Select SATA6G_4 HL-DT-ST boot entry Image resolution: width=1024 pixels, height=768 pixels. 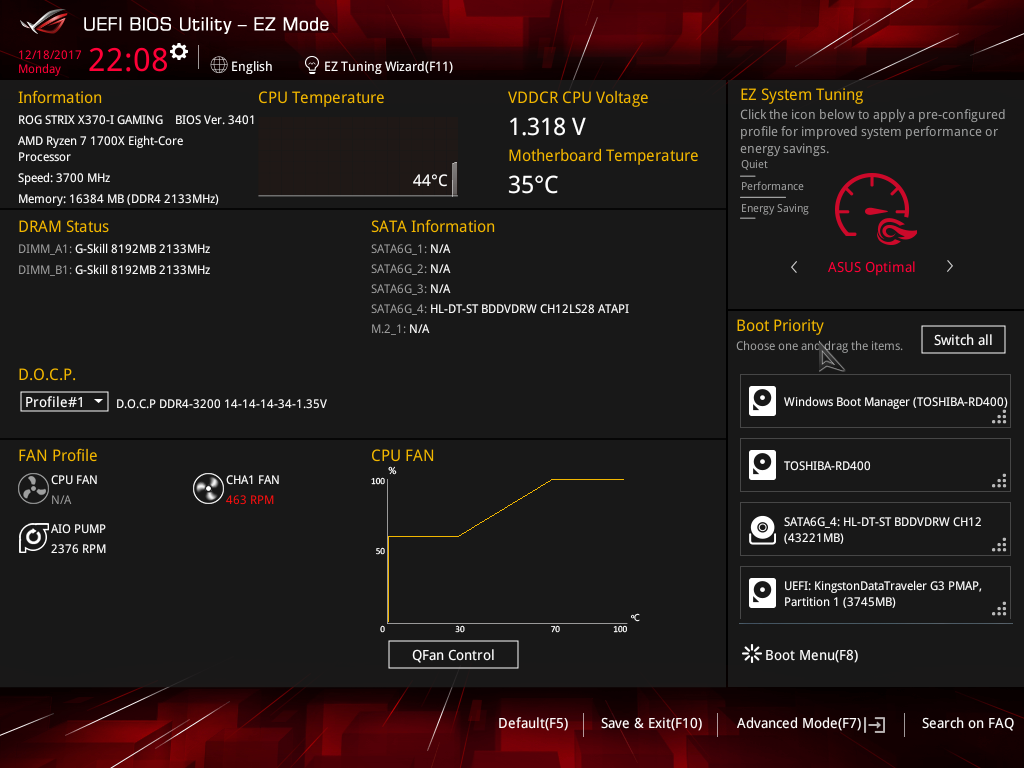point(875,529)
